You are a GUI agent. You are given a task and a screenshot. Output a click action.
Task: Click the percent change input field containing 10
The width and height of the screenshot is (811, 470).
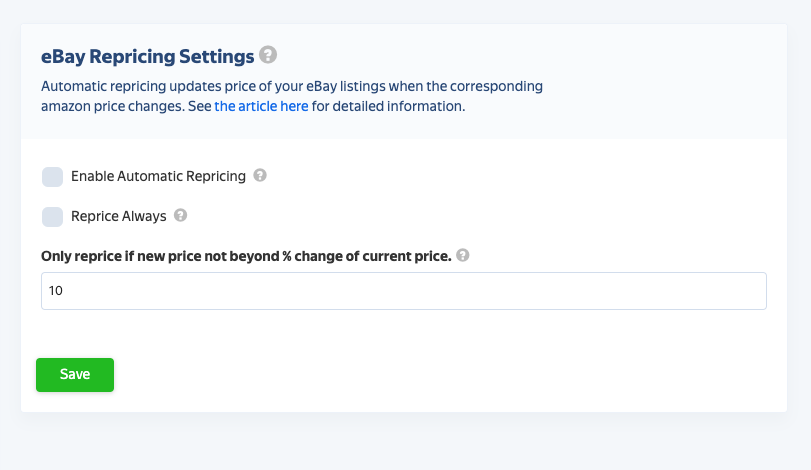coord(404,291)
